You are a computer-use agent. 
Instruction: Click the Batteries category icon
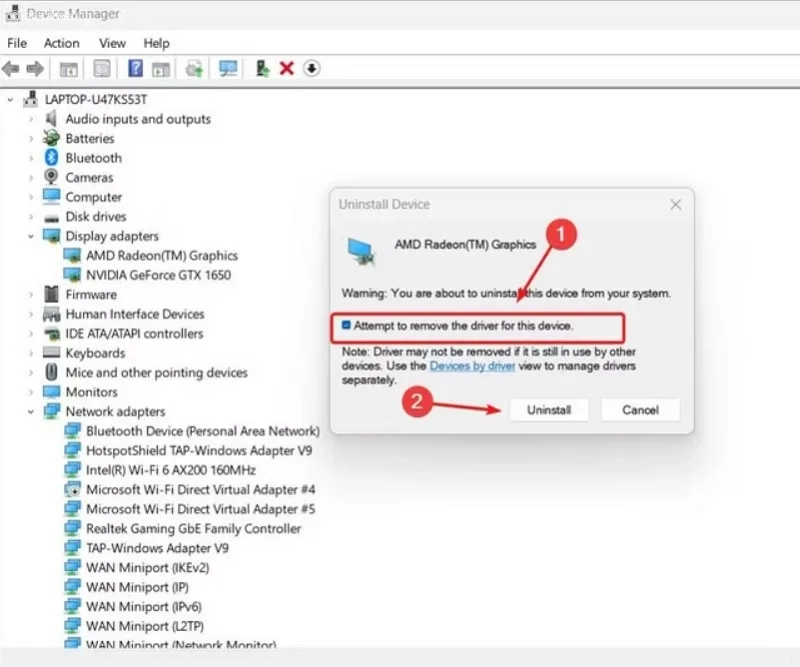pos(51,138)
